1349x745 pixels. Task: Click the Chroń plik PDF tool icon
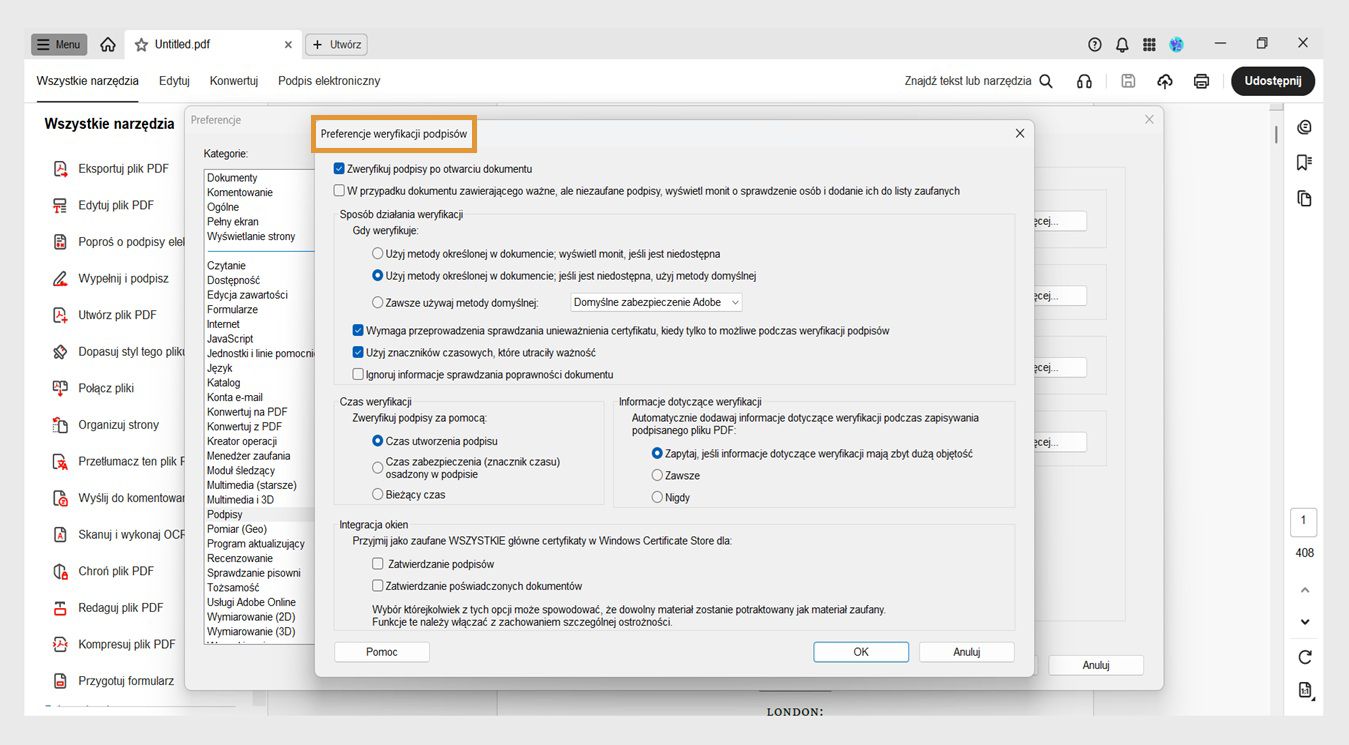pyautogui.click(x=60, y=571)
